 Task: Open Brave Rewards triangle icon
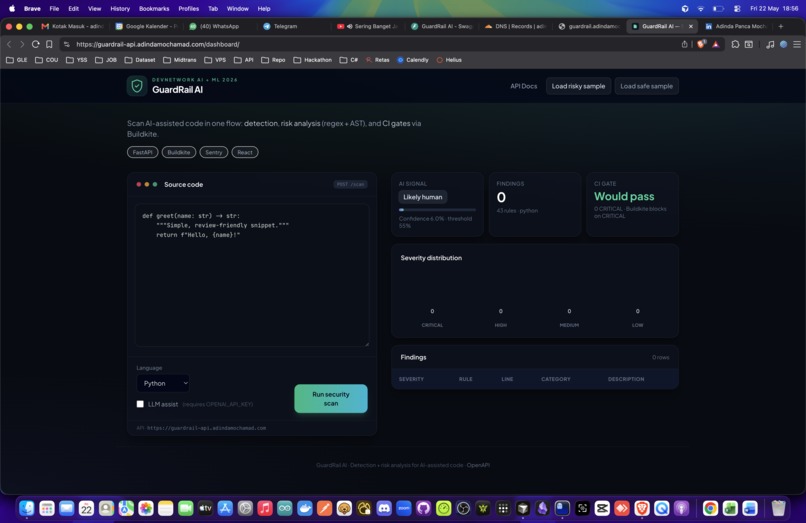(x=716, y=44)
